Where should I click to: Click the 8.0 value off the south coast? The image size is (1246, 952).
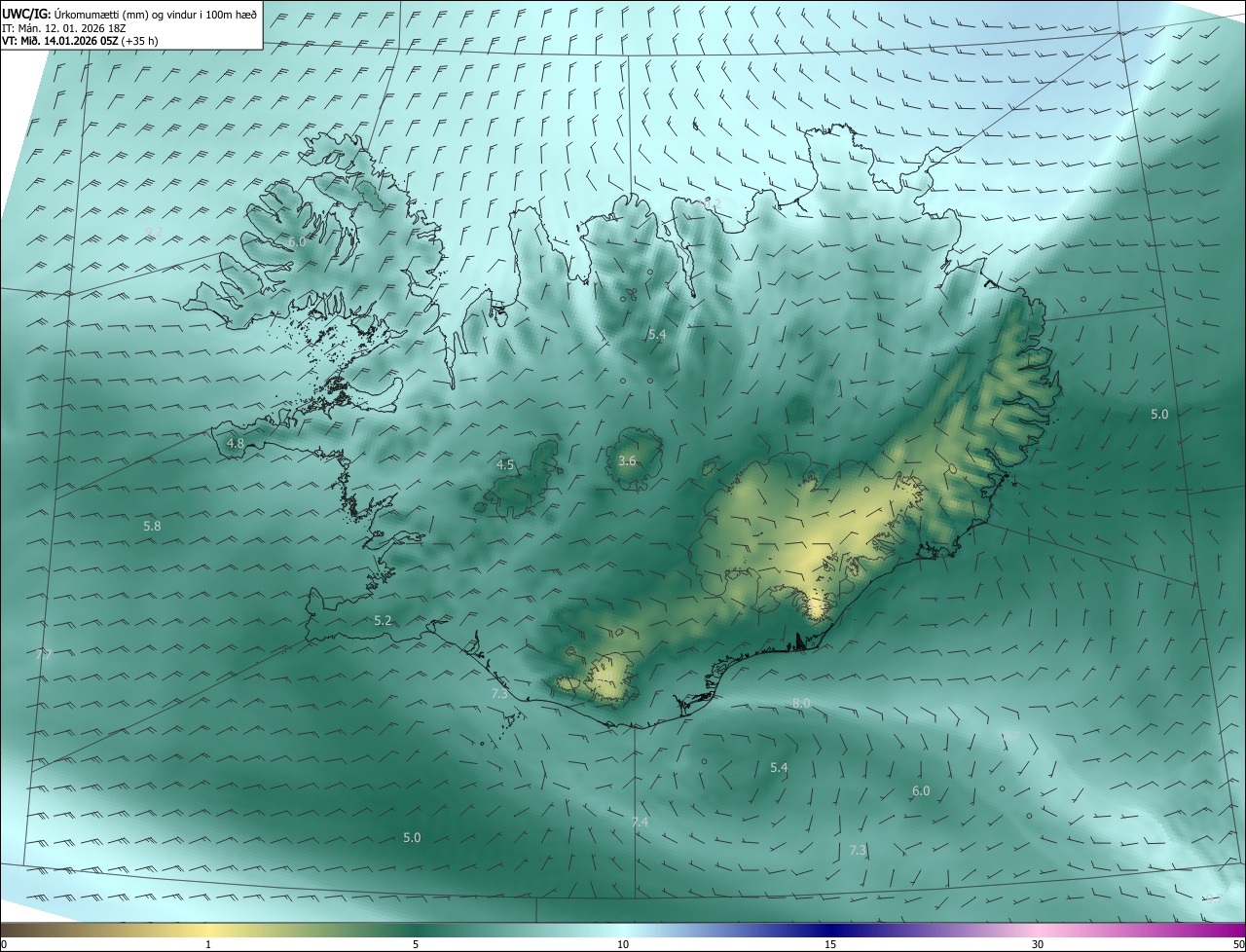coord(801,703)
